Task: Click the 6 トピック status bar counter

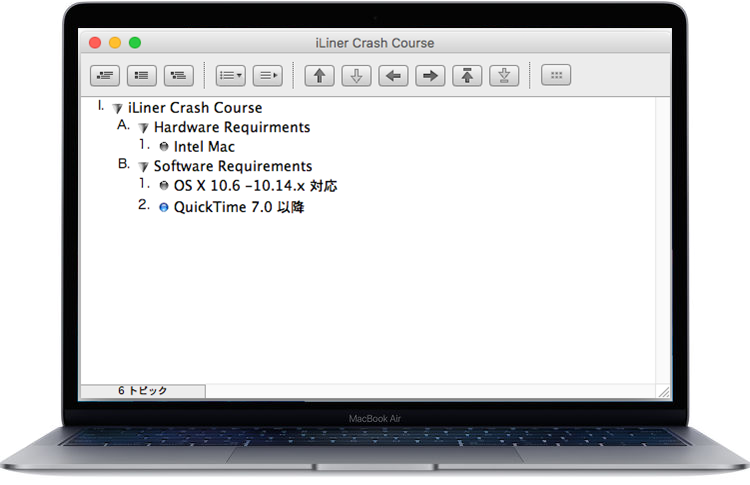Action: [143, 391]
